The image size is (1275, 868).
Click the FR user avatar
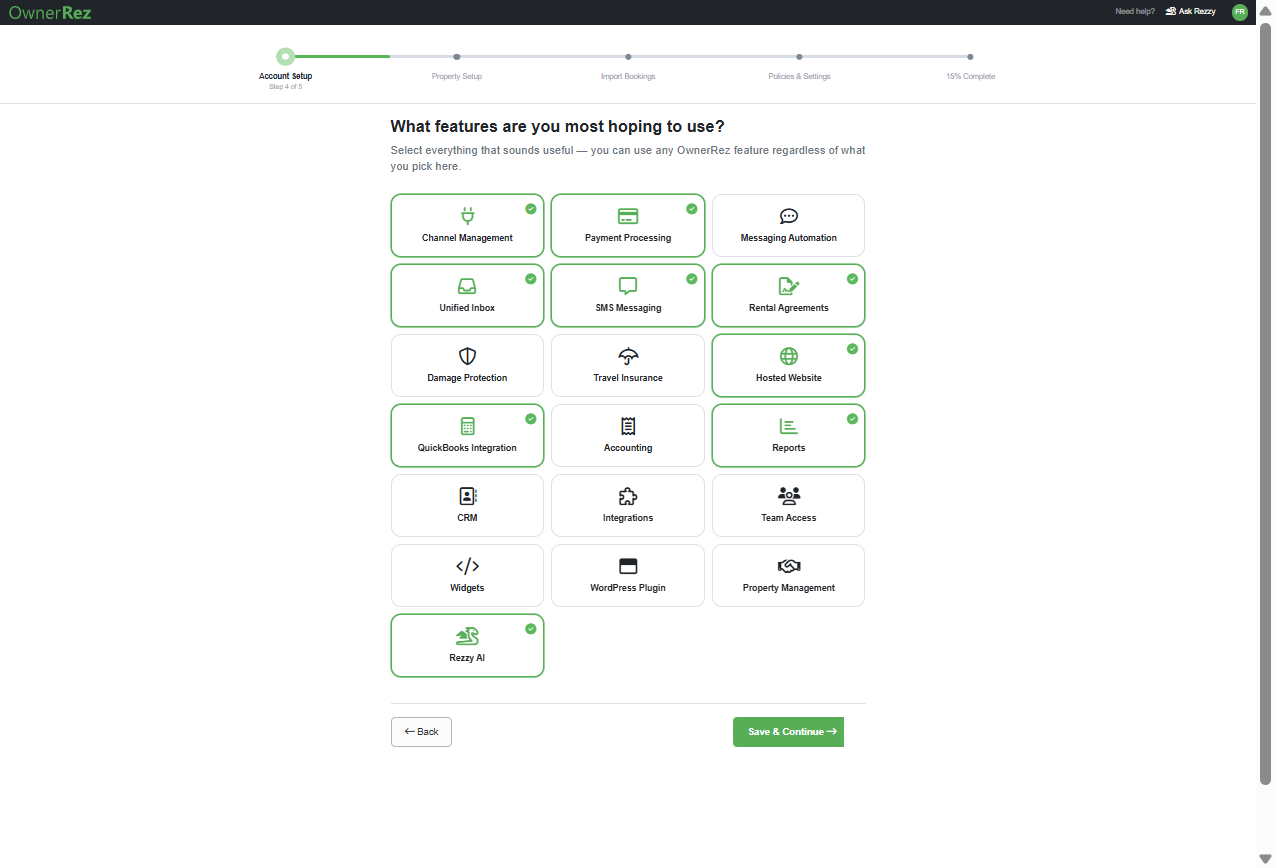click(x=1240, y=12)
